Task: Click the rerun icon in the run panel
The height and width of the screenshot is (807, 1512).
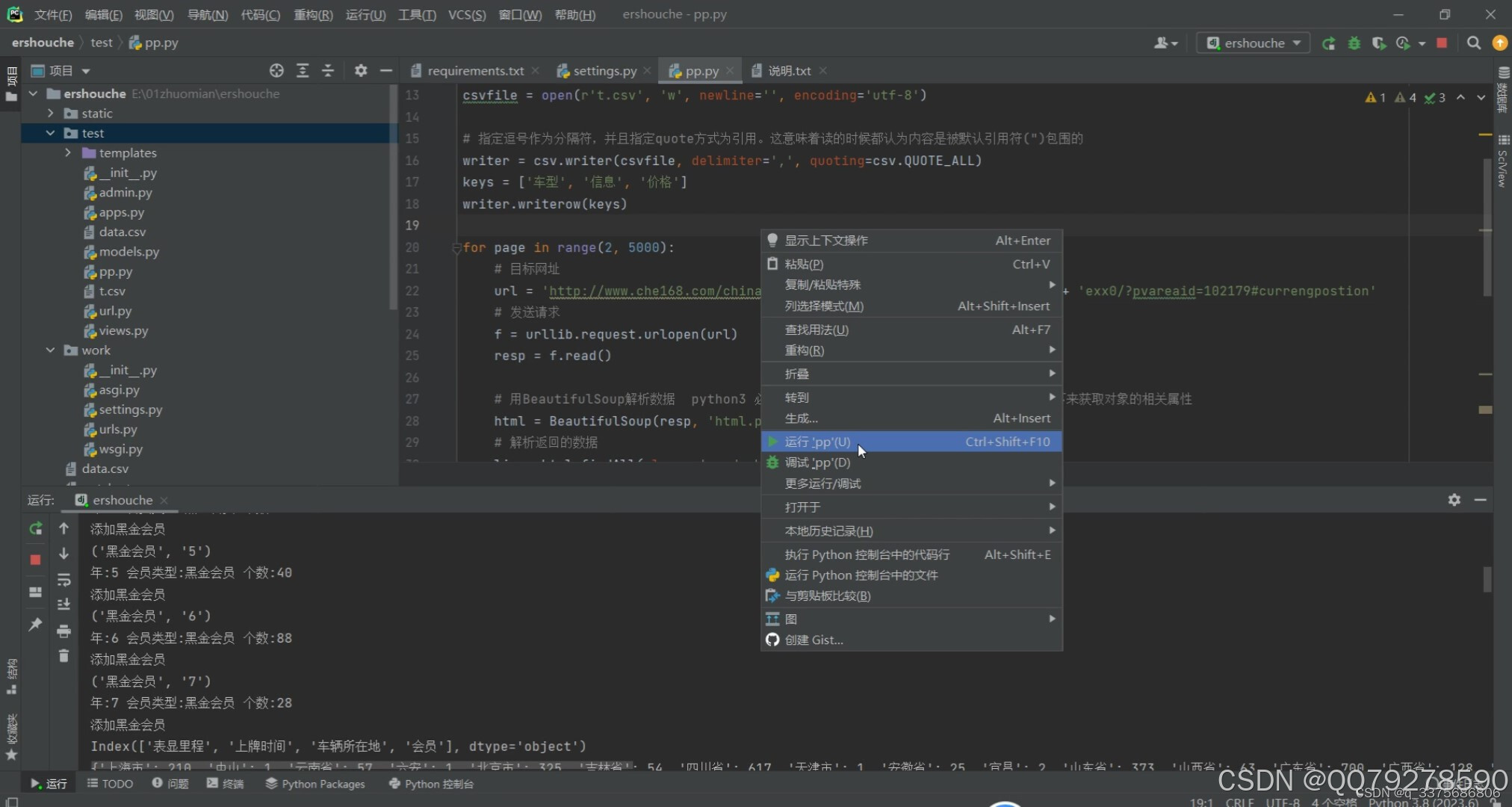Action: pos(35,529)
